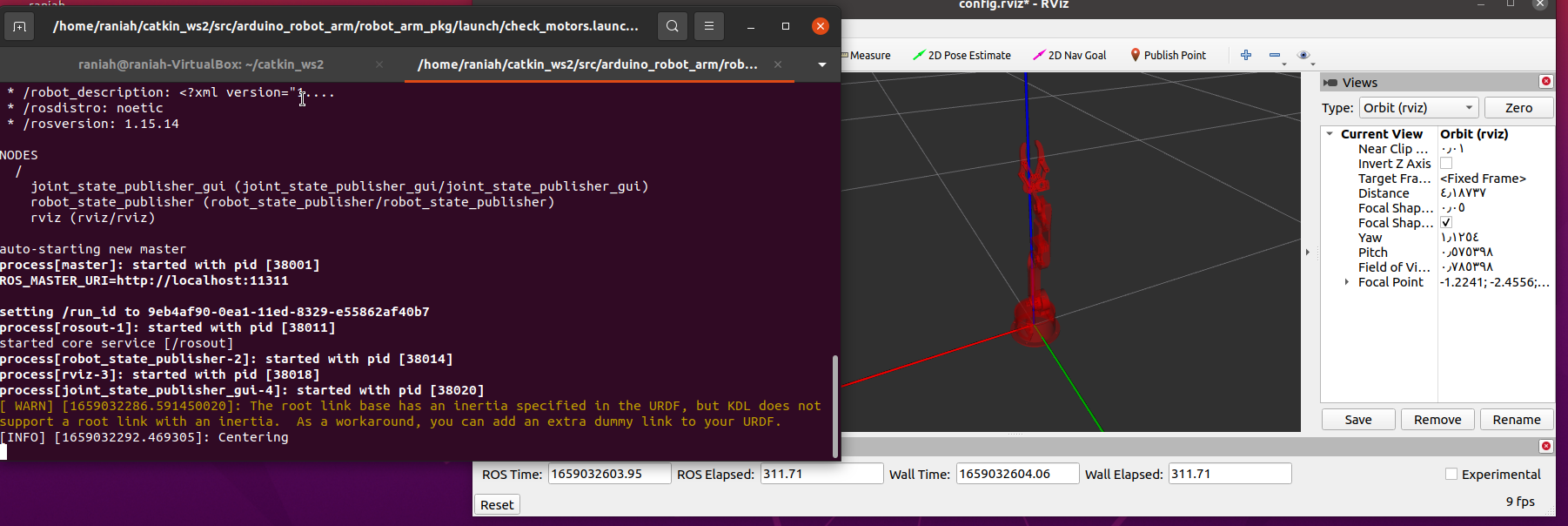Click the Wall Time field
The height and width of the screenshot is (526, 1568).
tap(1018, 474)
